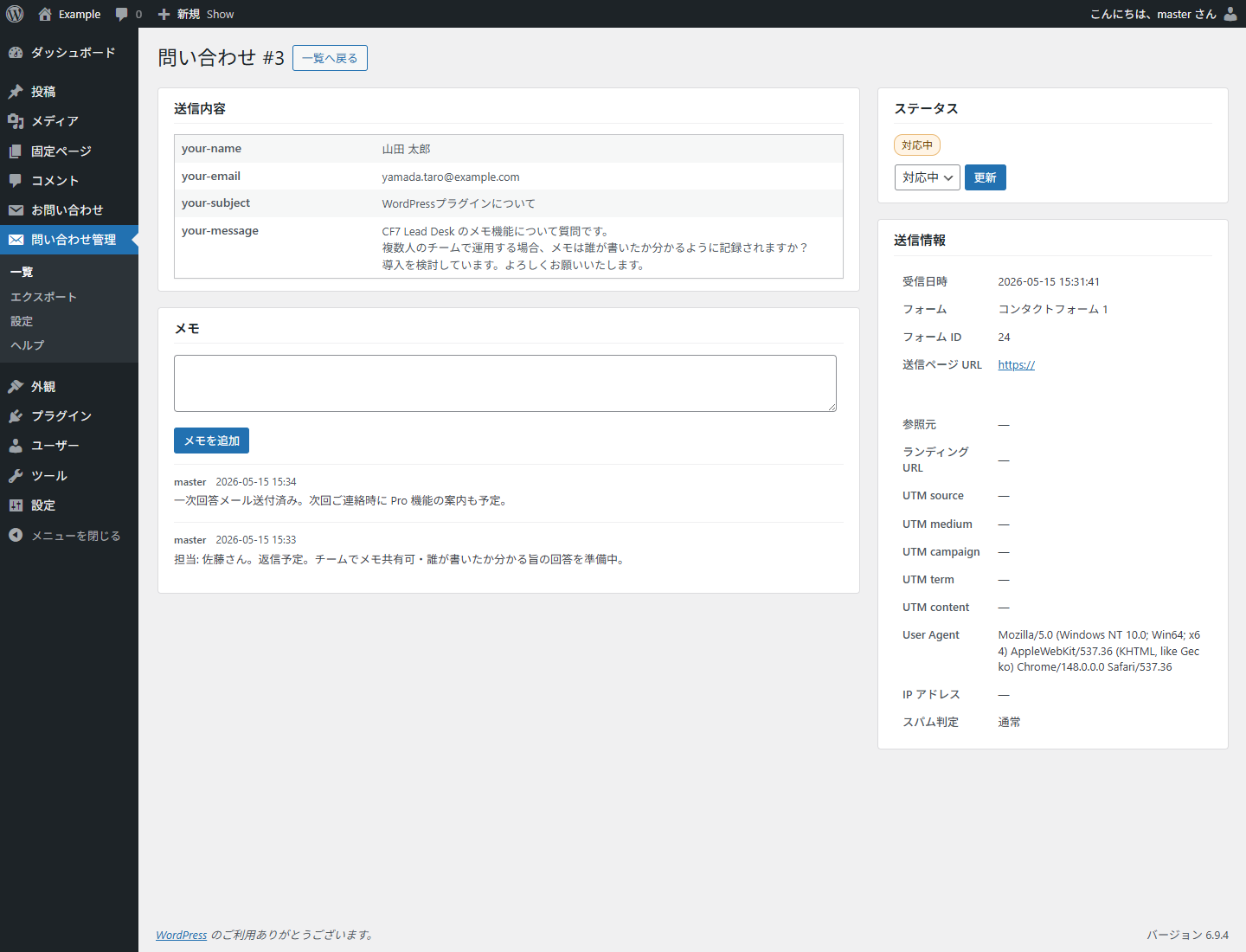Open the ヘルプ submenu item
This screenshot has height=952, width=1246.
click(27, 345)
